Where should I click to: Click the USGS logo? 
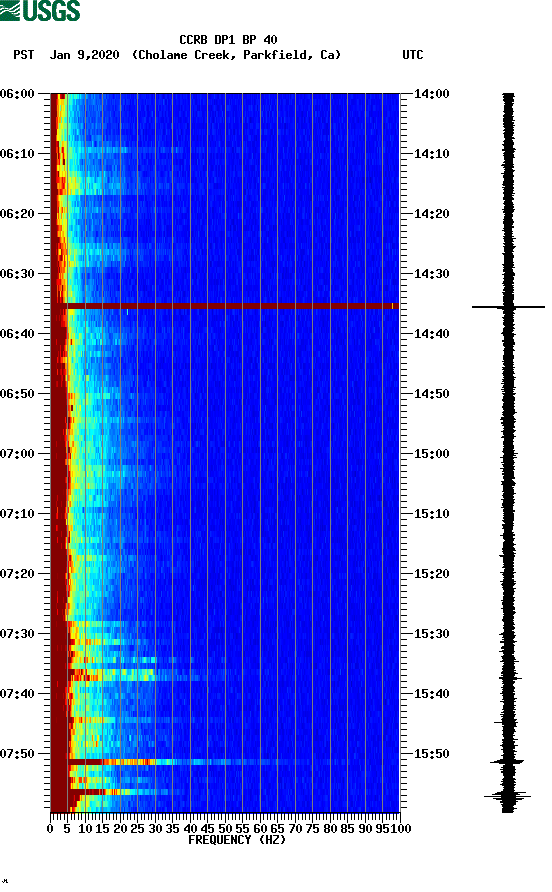pos(40,11)
